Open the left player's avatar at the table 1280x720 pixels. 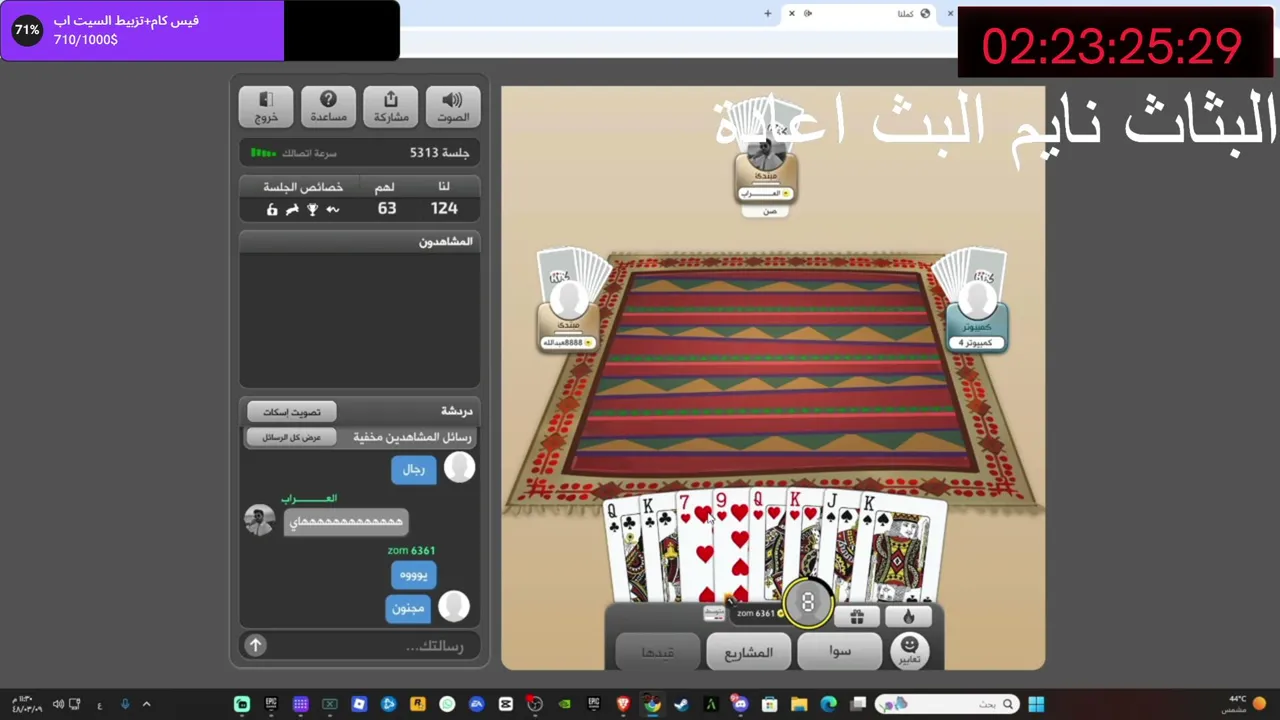click(x=569, y=301)
